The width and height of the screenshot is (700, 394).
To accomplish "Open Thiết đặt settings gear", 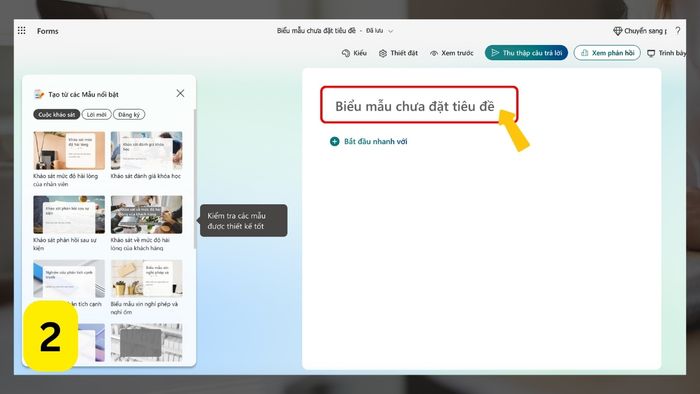I will [x=398, y=53].
